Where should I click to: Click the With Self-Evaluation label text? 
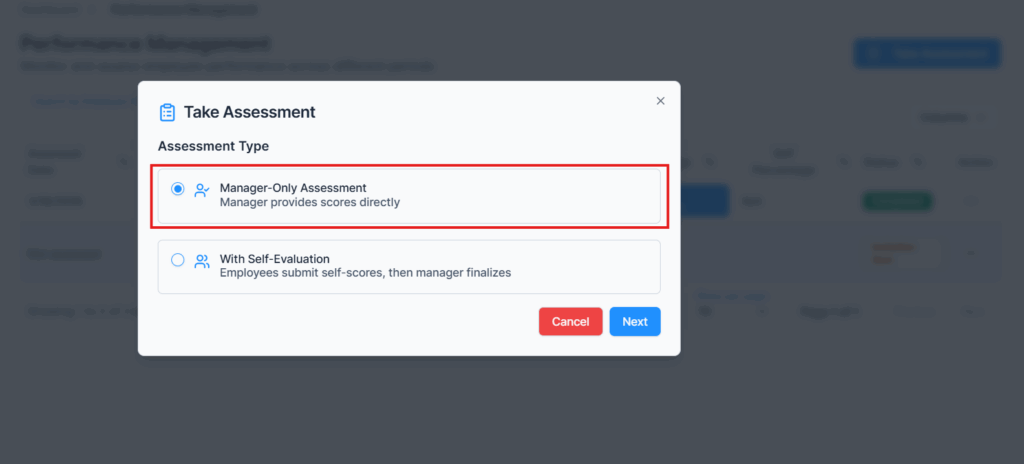tap(274, 259)
